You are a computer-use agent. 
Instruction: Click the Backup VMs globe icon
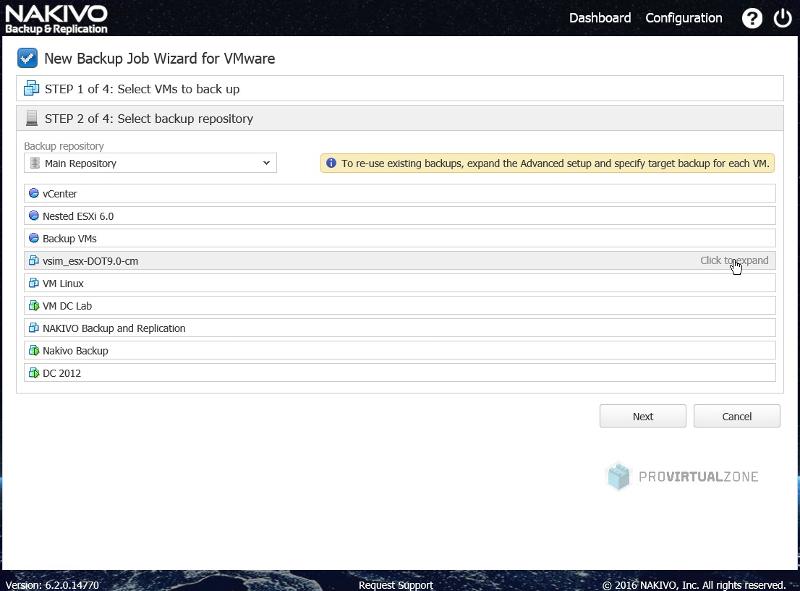[34, 238]
